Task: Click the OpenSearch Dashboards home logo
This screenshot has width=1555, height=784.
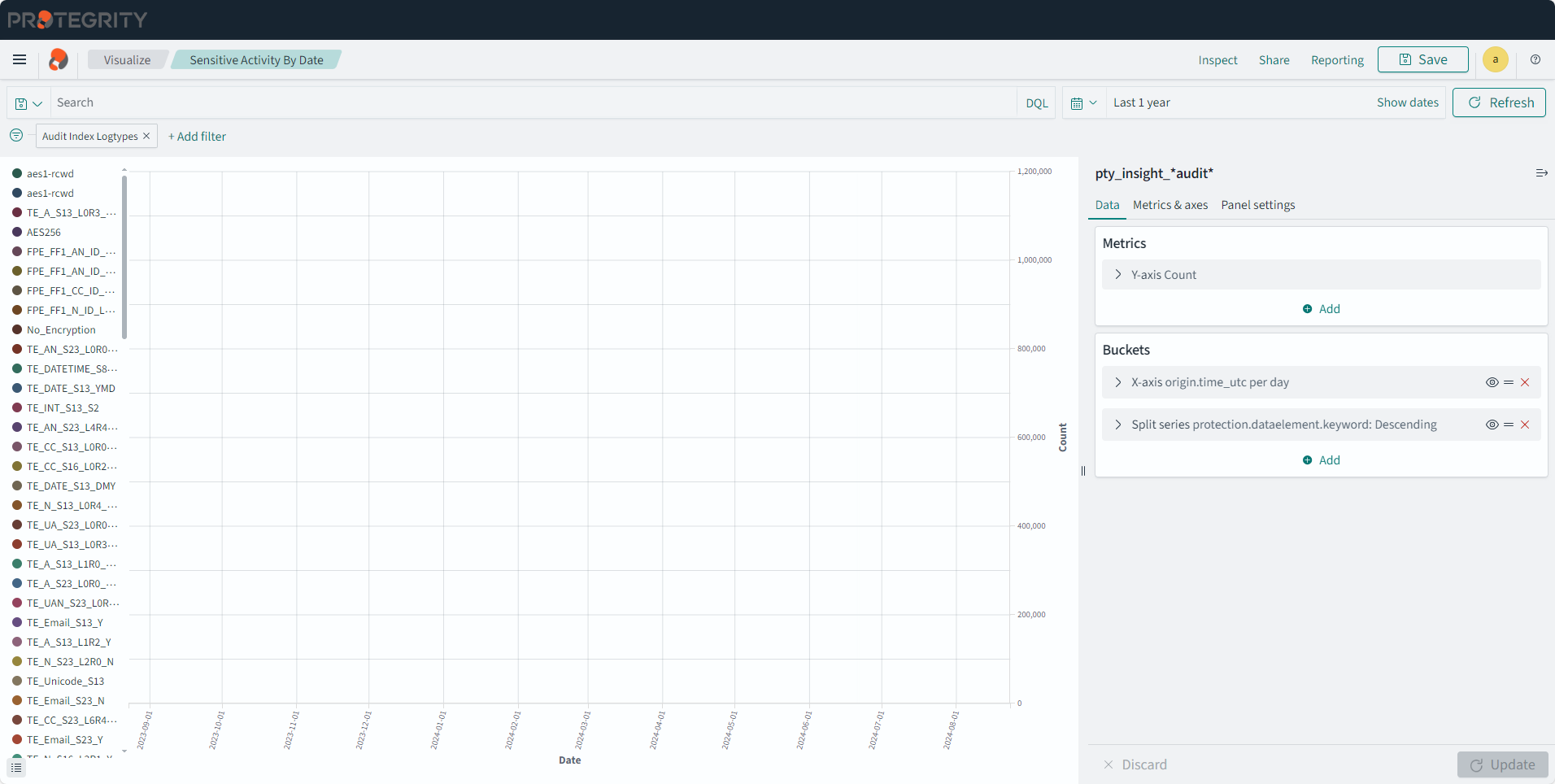Action: point(58,59)
